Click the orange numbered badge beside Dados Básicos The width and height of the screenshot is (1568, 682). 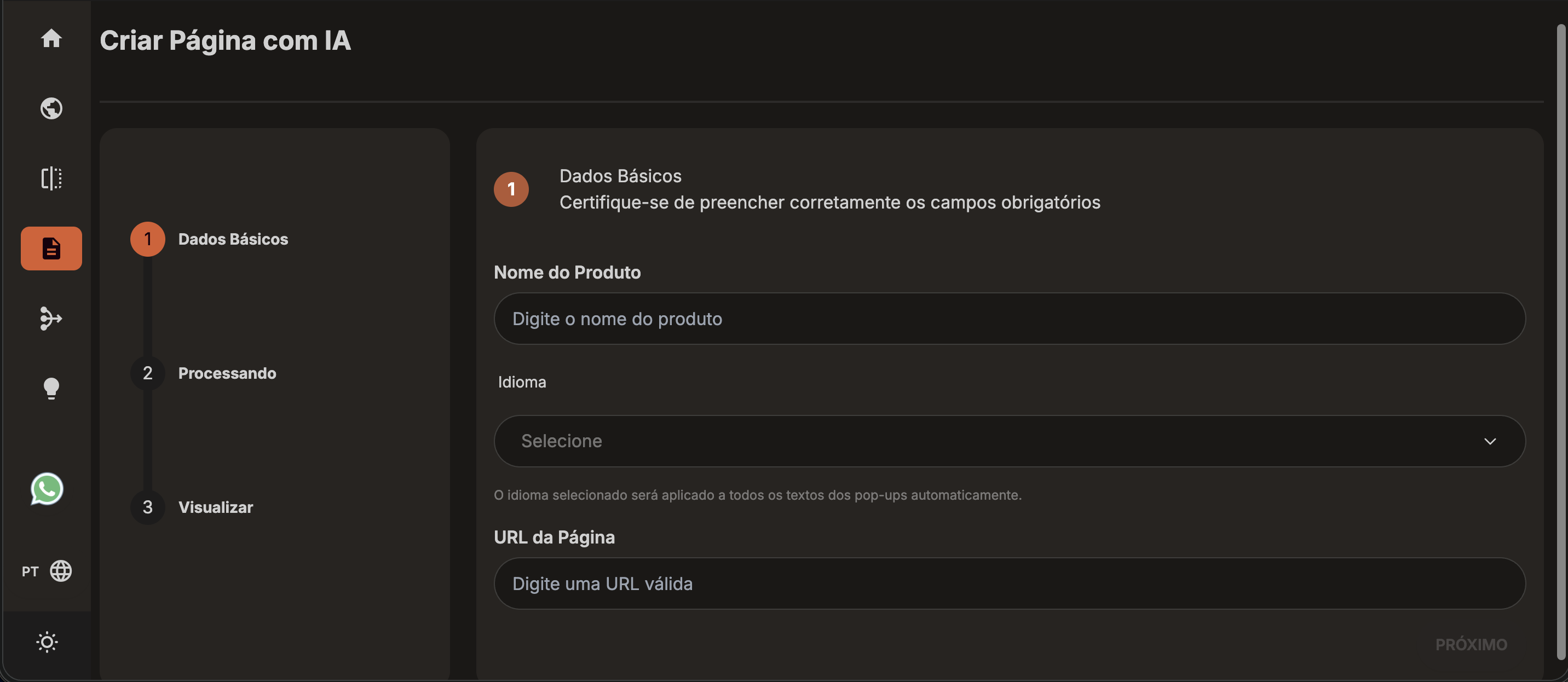[x=511, y=189]
